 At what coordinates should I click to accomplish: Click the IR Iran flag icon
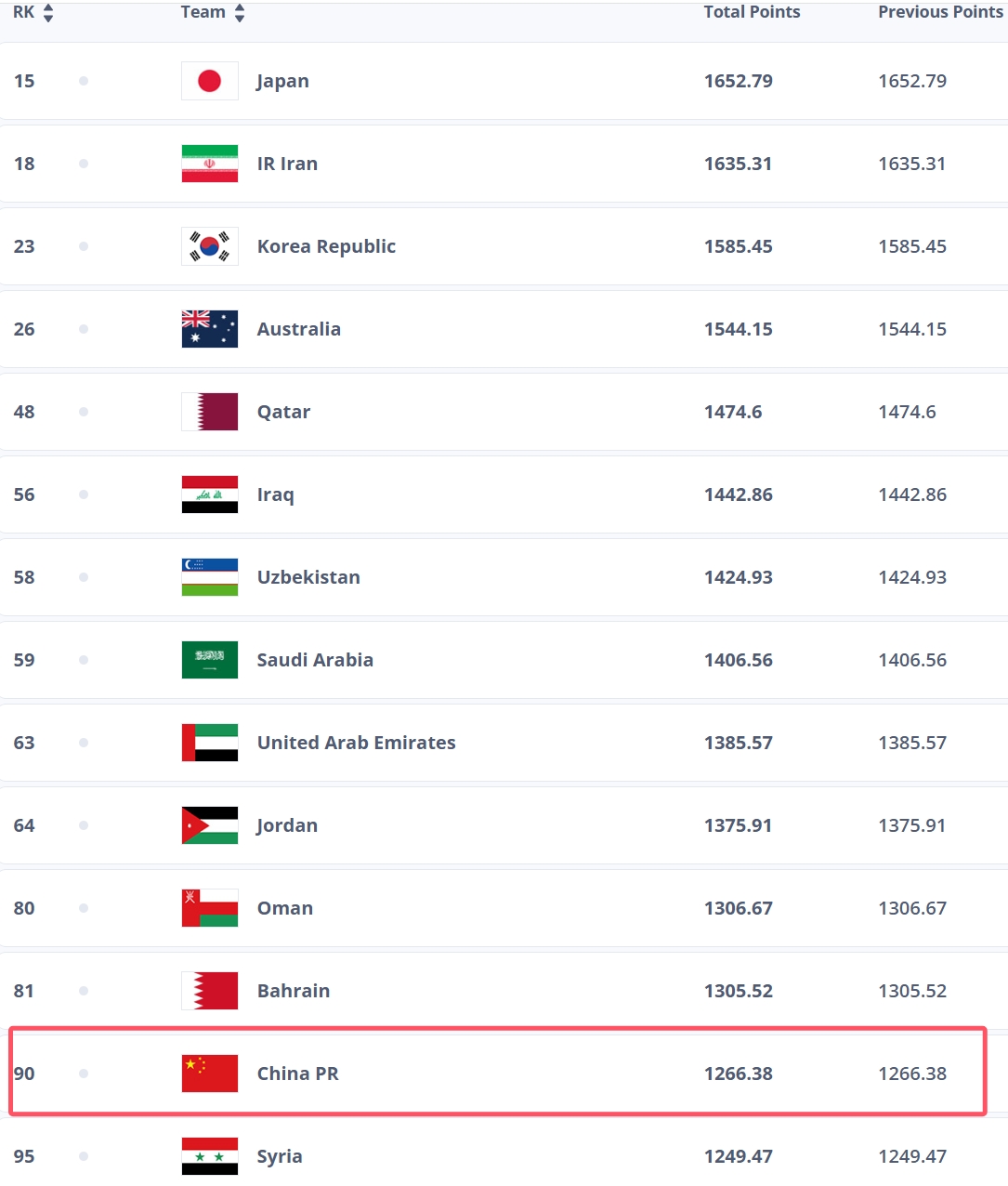(210, 164)
